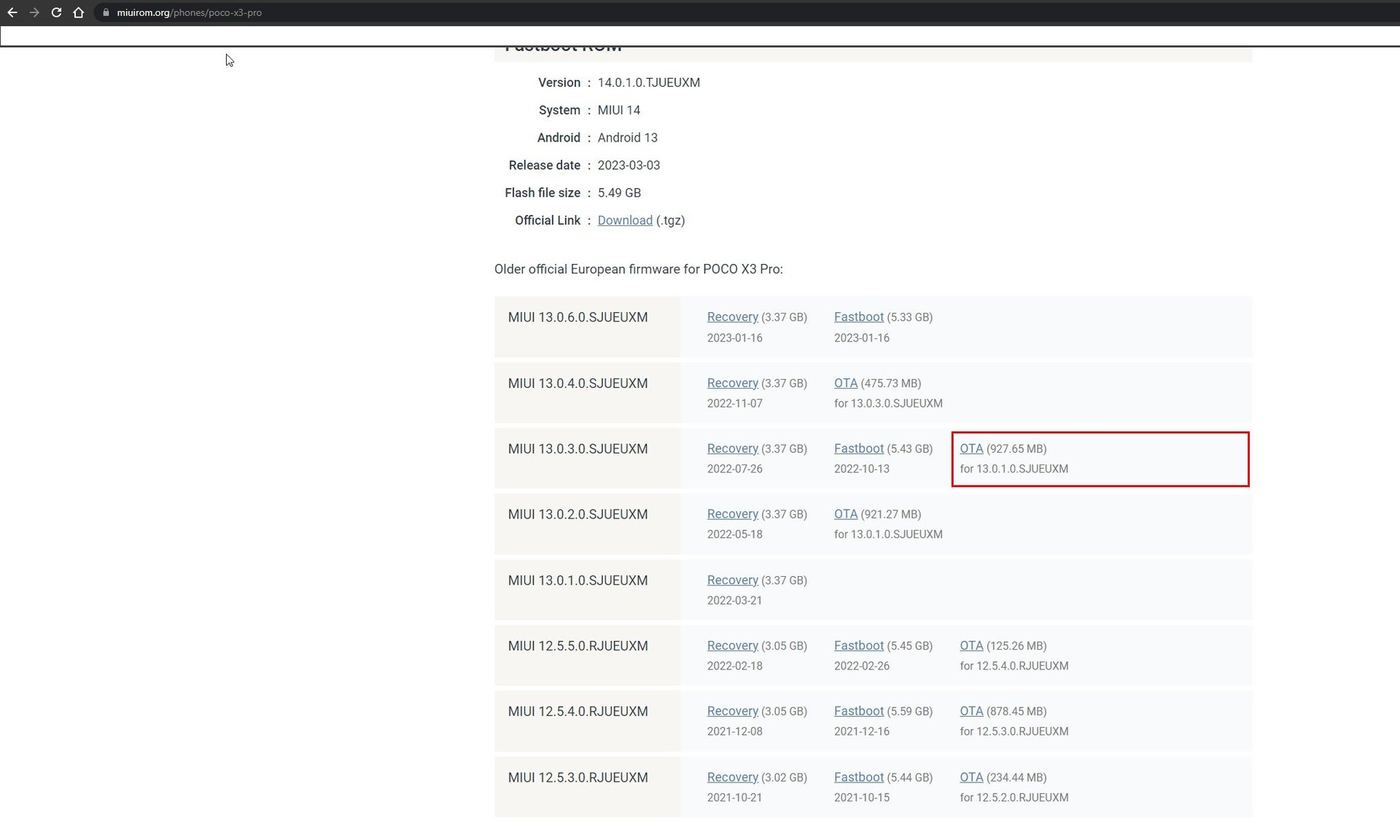
Task: Open Fastboot 5.59 GB link for 12.5.4.0
Action: point(858,711)
